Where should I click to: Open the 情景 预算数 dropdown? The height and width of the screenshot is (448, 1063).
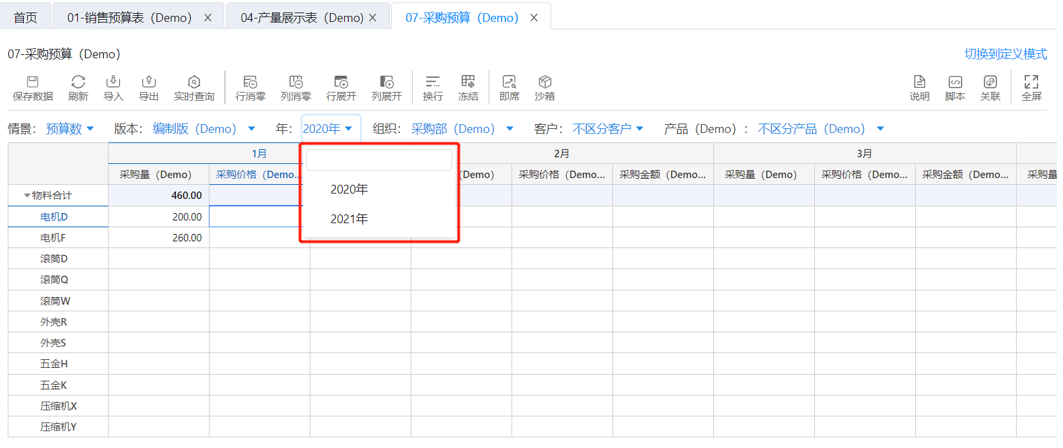[x=70, y=129]
